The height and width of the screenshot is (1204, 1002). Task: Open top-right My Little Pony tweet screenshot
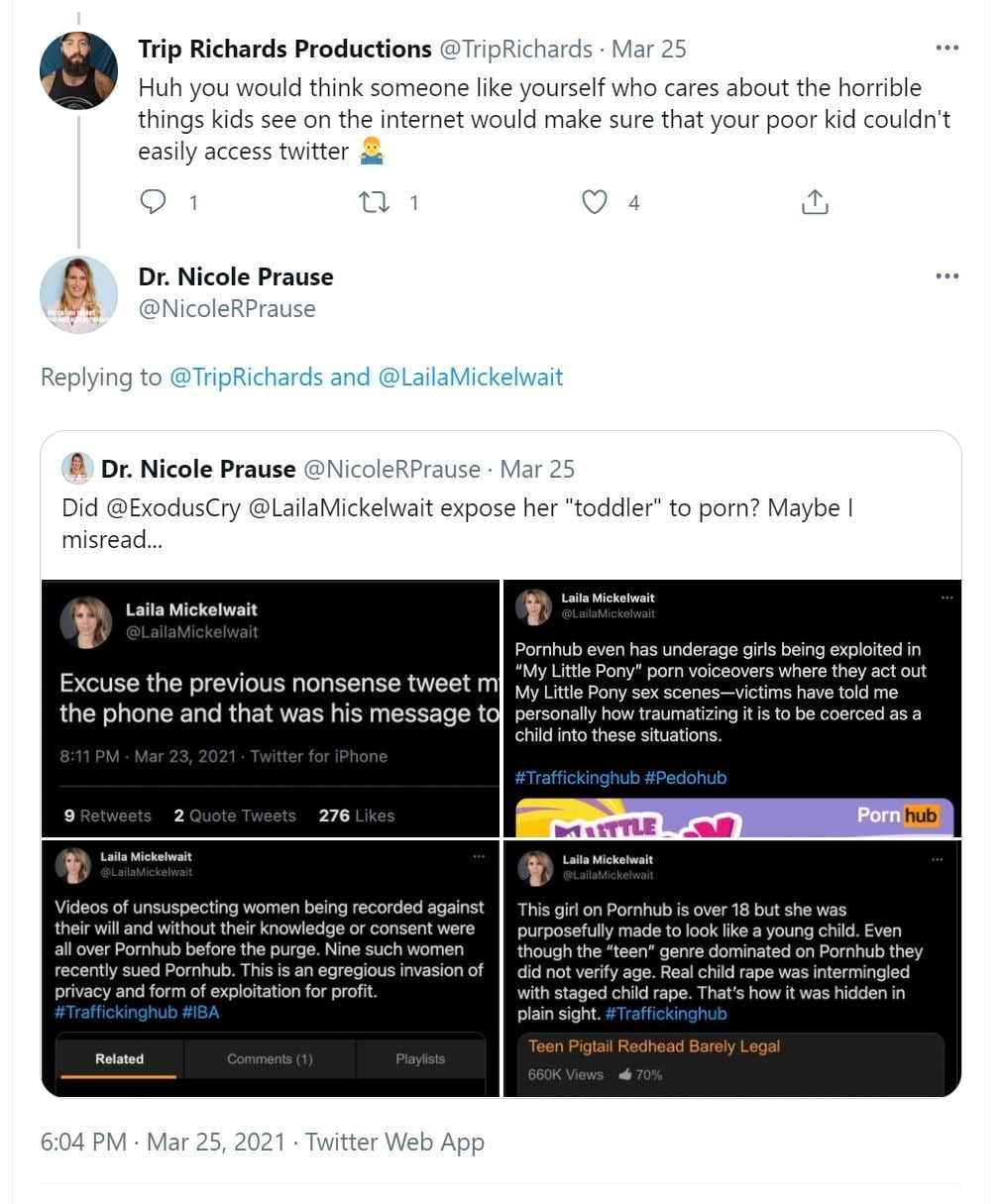pos(732,709)
